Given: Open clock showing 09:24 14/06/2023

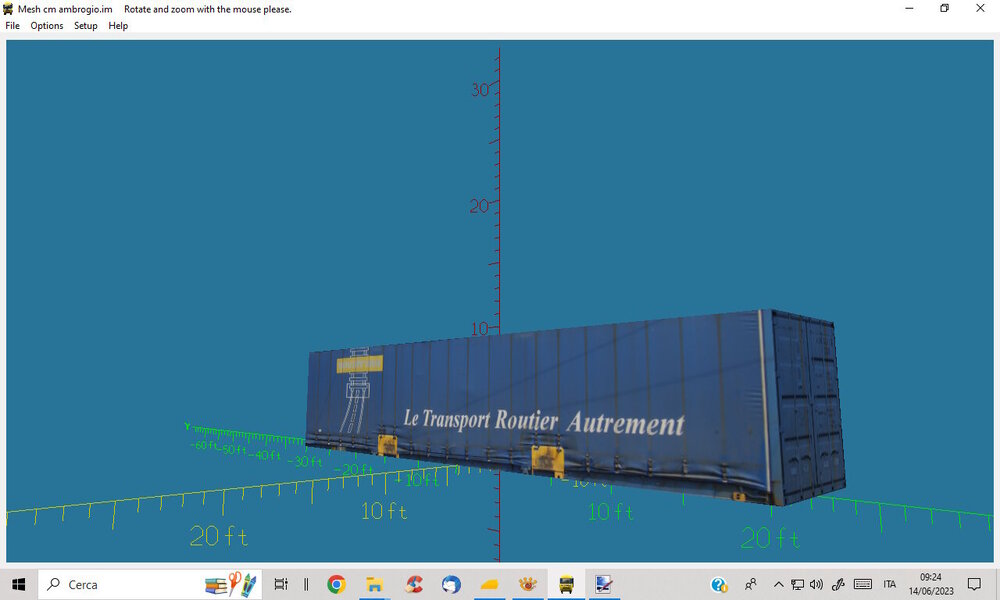Looking at the screenshot, I should pyautogui.click(x=930, y=584).
